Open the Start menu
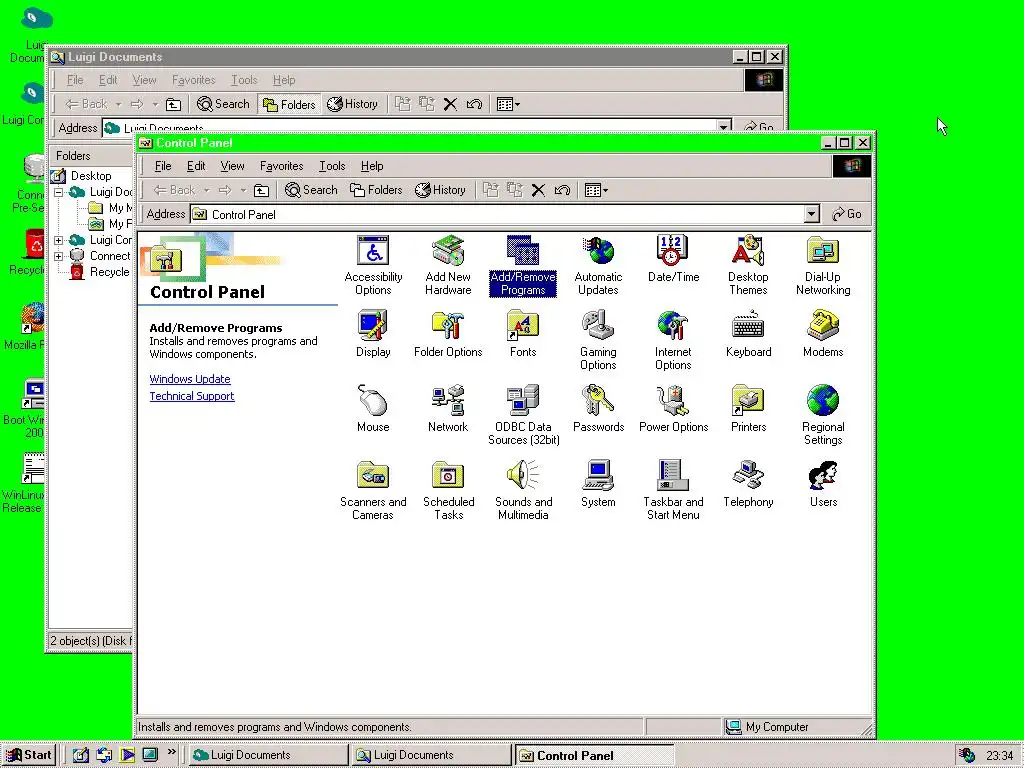This screenshot has width=1024, height=768. tap(29, 755)
